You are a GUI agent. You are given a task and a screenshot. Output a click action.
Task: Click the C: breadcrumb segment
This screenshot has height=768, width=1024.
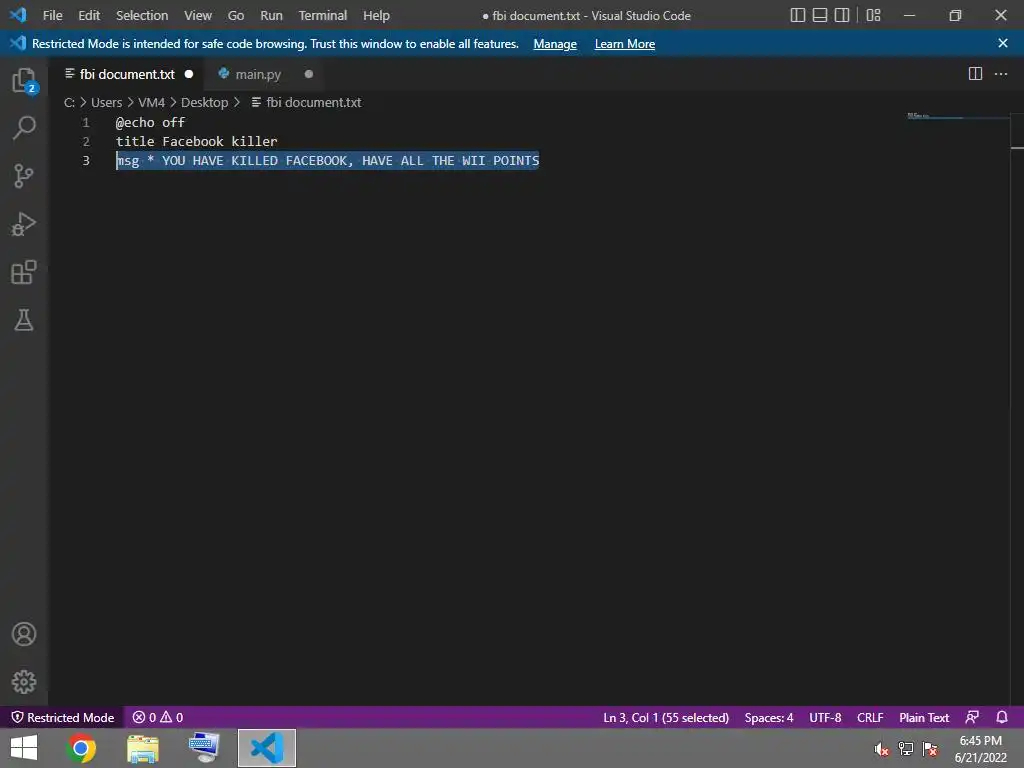[69, 103]
